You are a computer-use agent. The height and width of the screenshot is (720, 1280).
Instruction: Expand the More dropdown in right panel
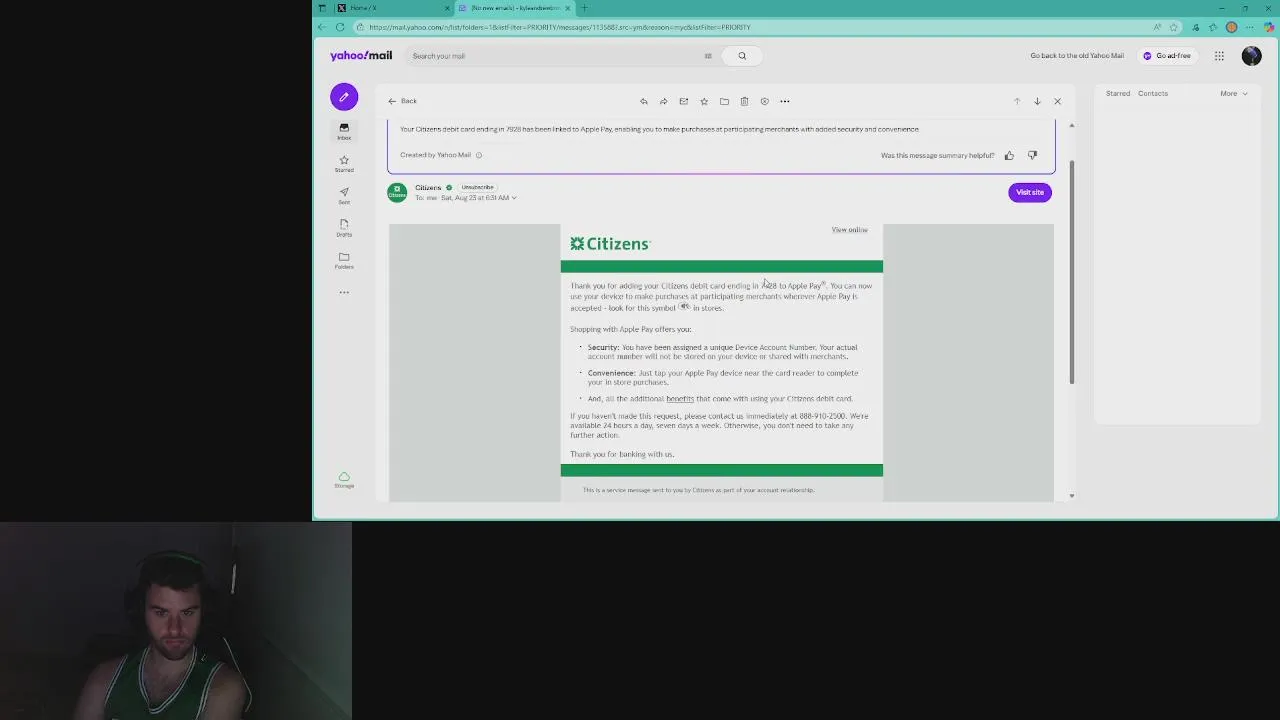[x=1233, y=94]
